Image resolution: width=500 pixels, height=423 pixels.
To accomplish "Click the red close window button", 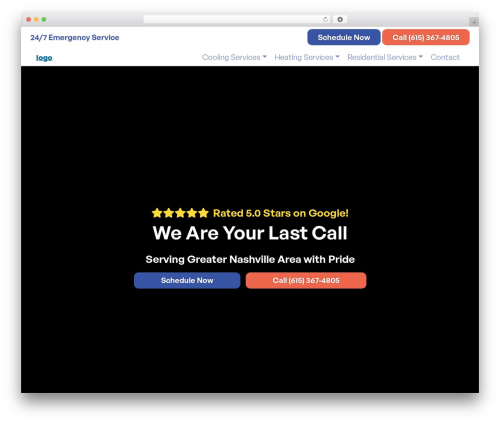I will click(29, 20).
